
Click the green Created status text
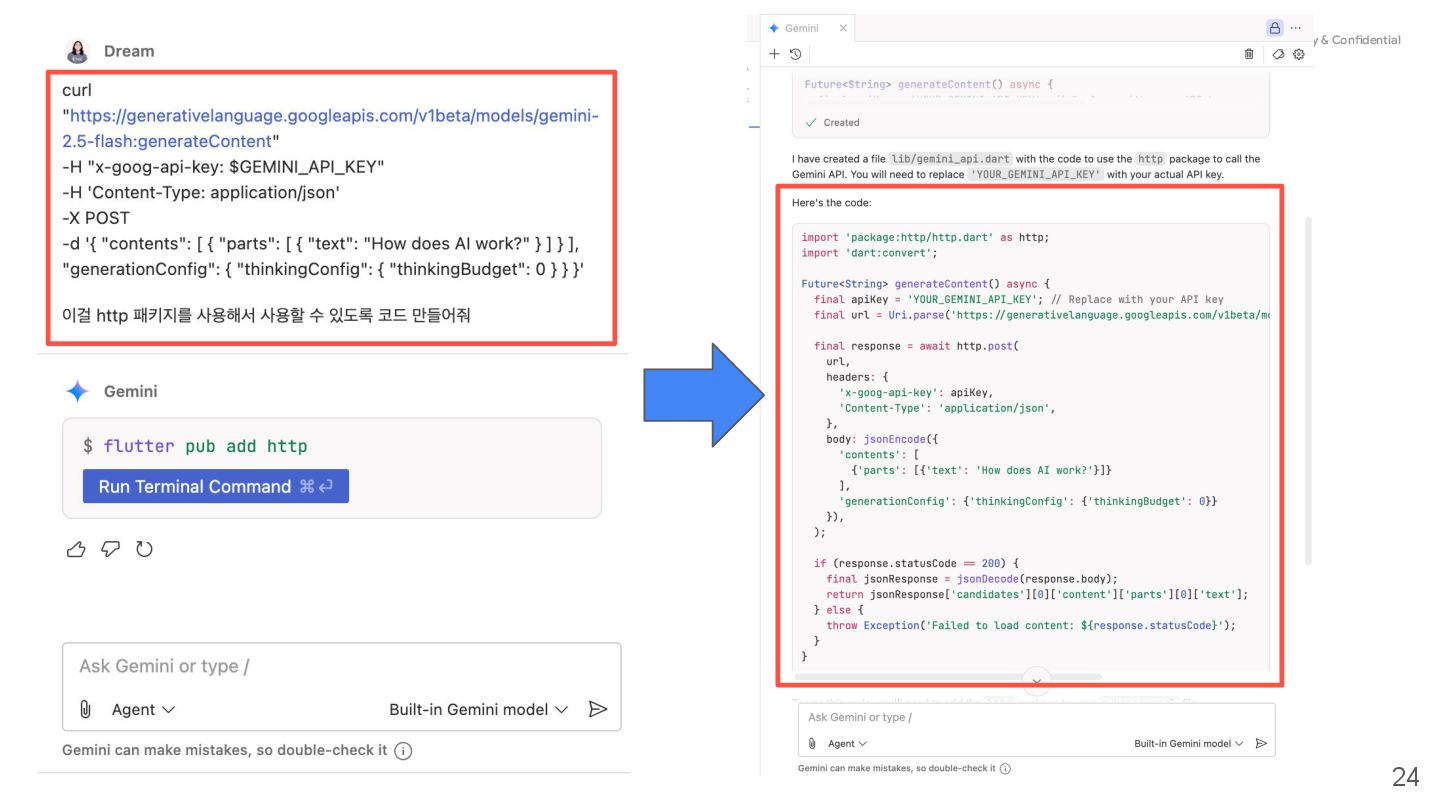click(841, 122)
